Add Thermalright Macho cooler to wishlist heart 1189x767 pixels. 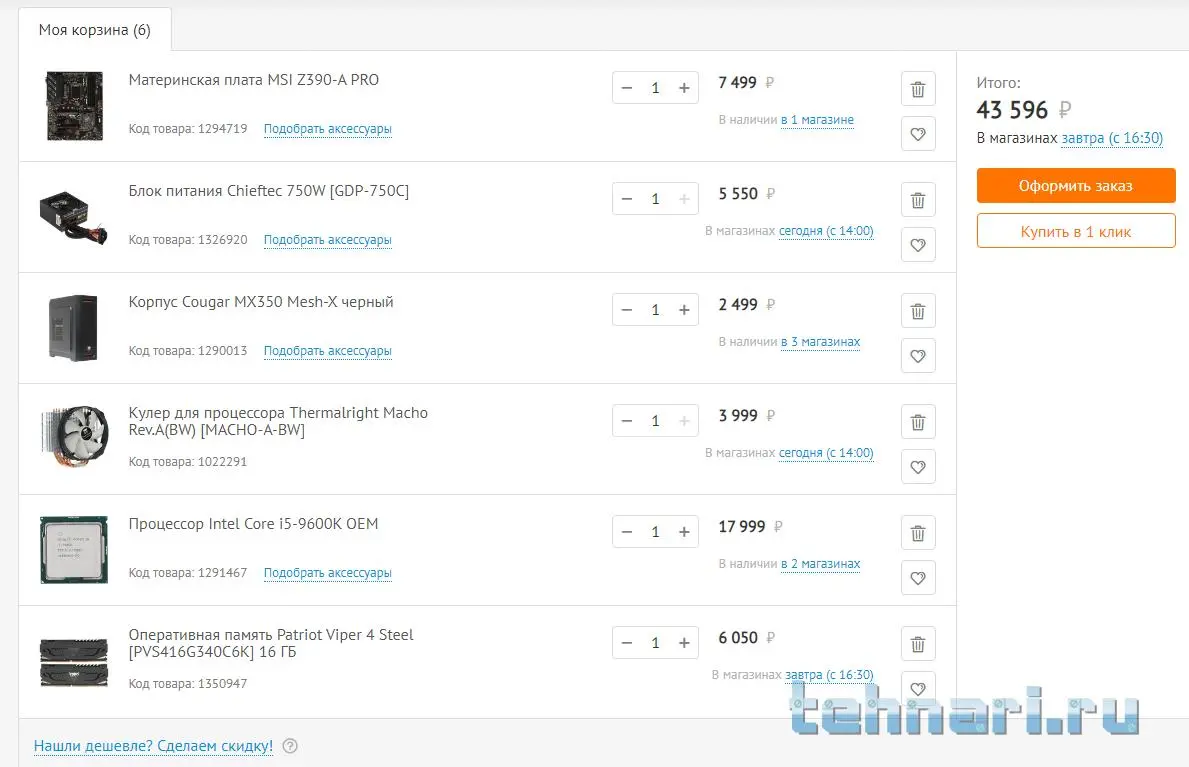918,467
